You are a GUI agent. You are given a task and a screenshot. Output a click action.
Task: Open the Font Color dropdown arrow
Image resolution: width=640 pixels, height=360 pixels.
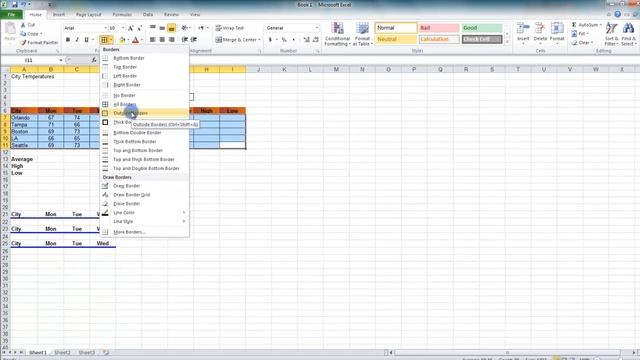pyautogui.click(x=142, y=40)
